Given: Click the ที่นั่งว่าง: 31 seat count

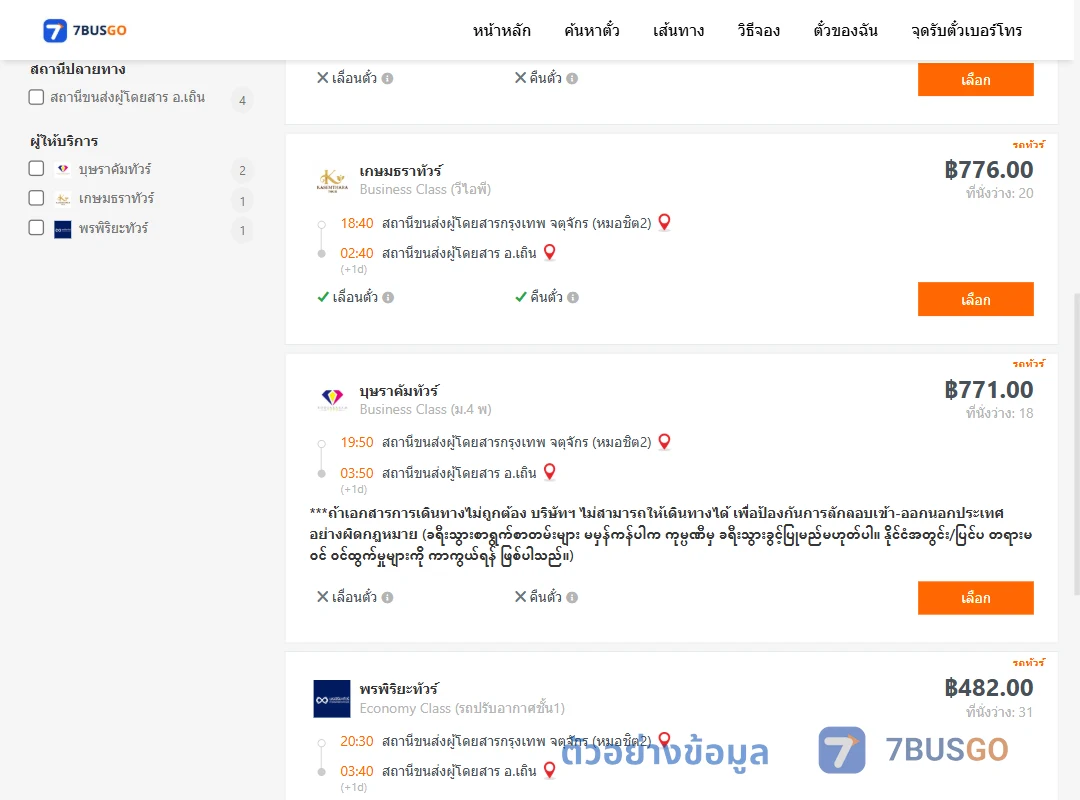Looking at the screenshot, I should (999, 712).
